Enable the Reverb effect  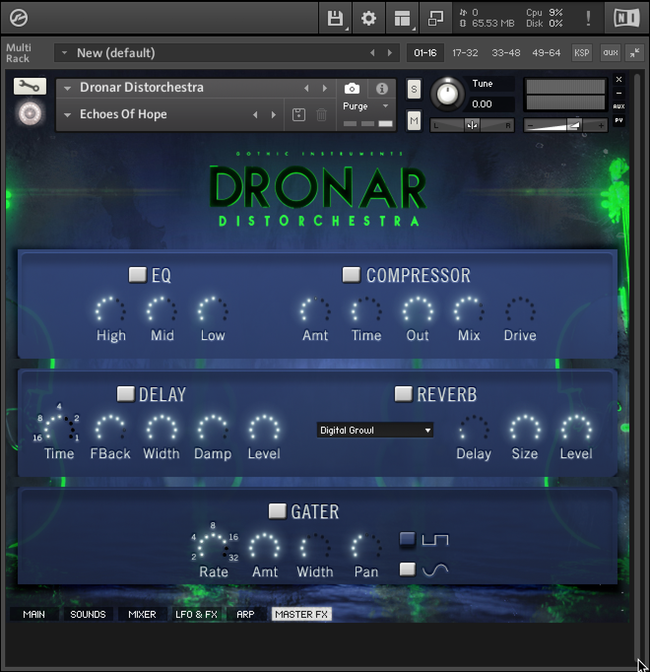click(x=404, y=393)
